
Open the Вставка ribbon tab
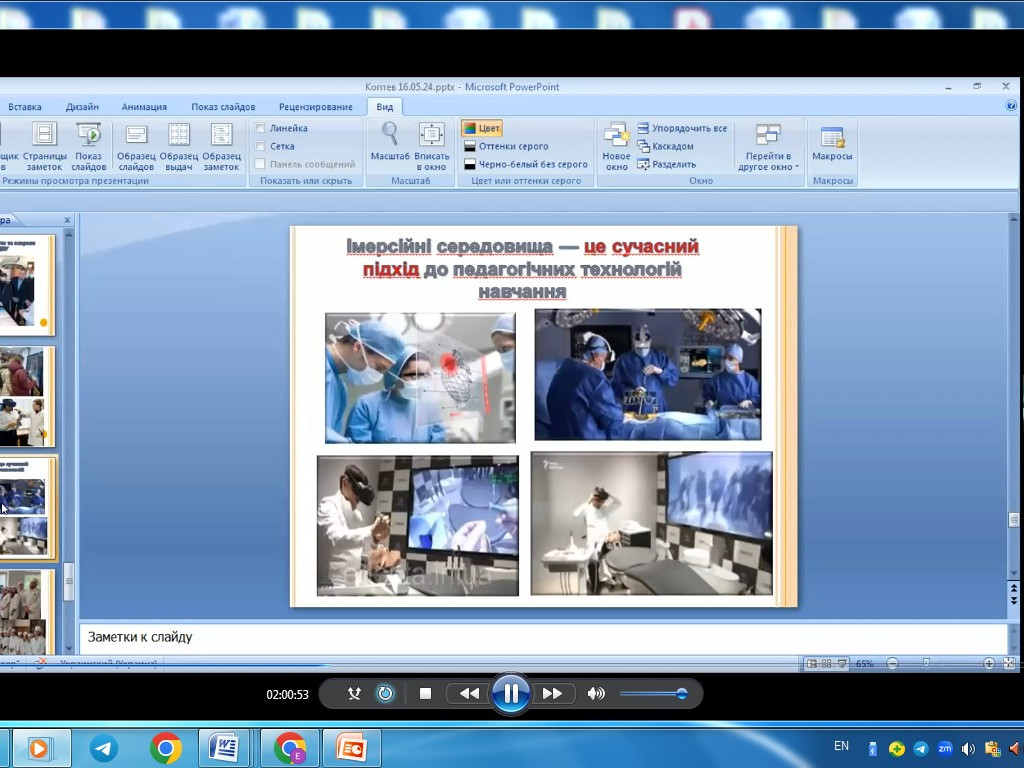point(25,106)
